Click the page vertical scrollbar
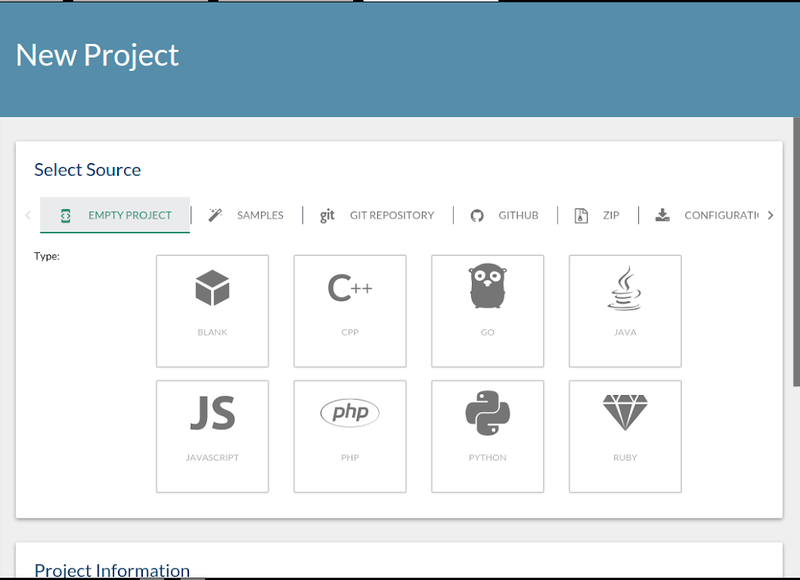This screenshot has width=800, height=580. click(x=796, y=250)
